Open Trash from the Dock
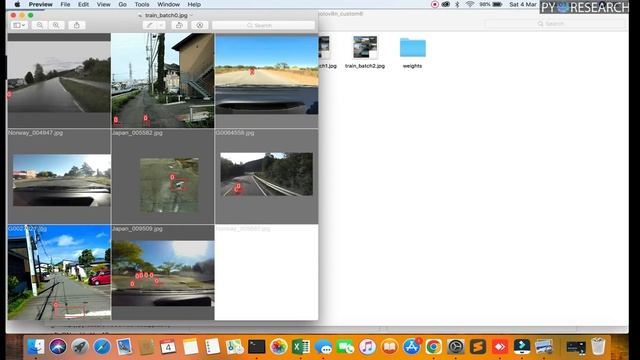The height and width of the screenshot is (360, 640). click(x=598, y=347)
